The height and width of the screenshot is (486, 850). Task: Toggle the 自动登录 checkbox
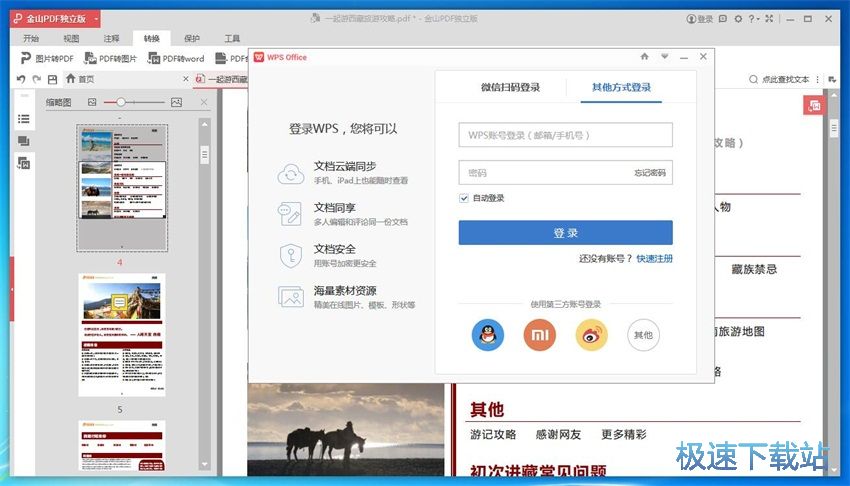coord(464,198)
